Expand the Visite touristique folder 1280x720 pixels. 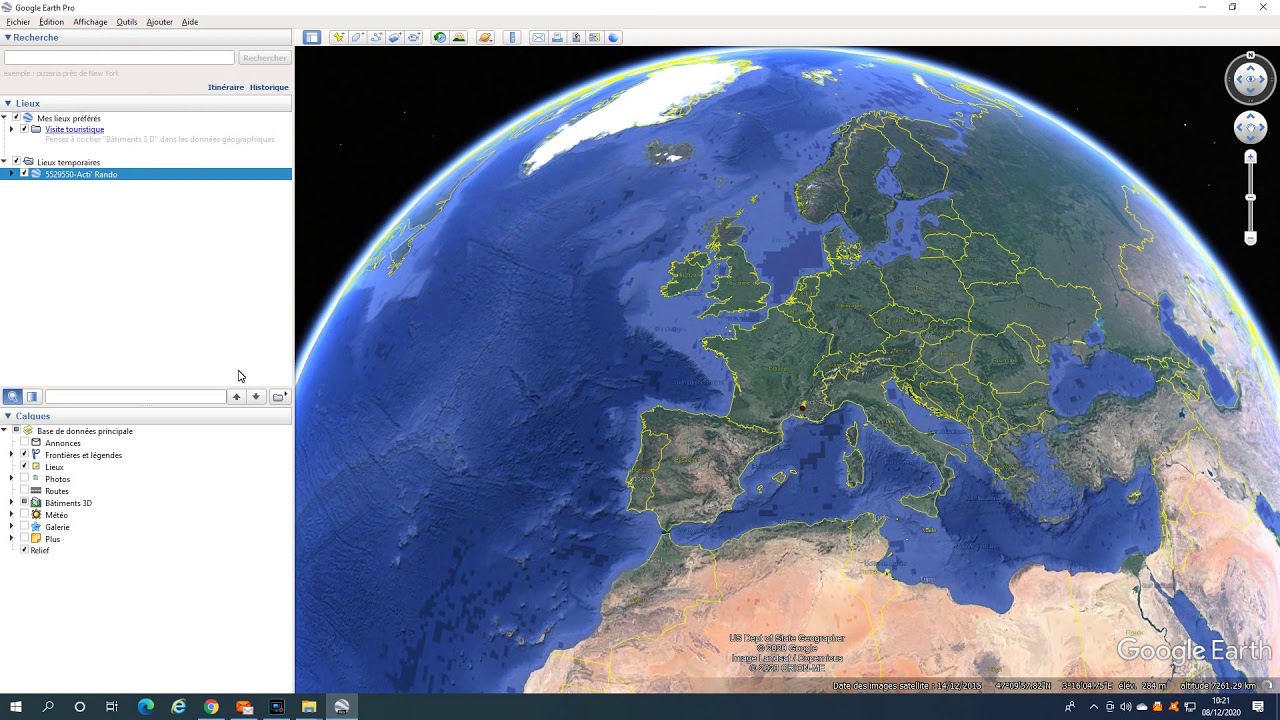point(11,129)
